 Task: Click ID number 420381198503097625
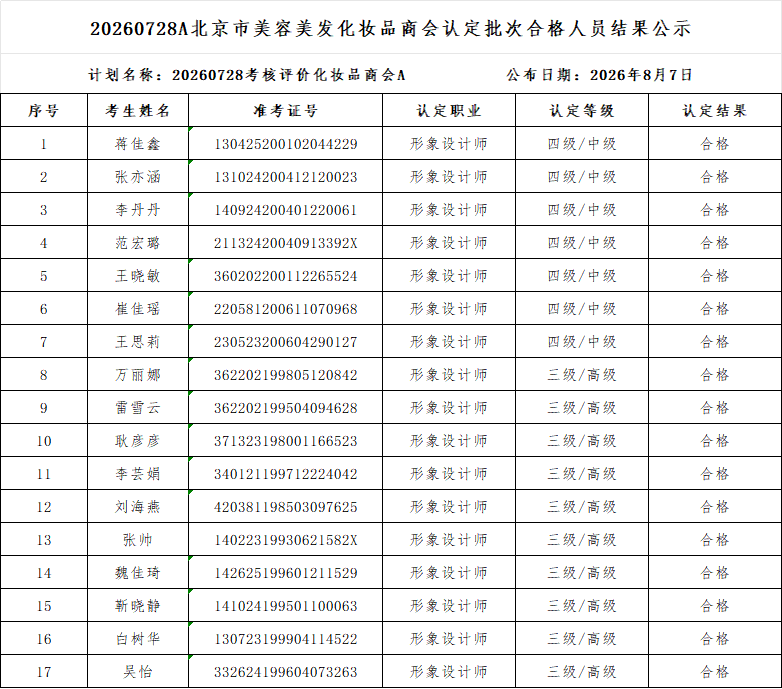tap(285, 507)
